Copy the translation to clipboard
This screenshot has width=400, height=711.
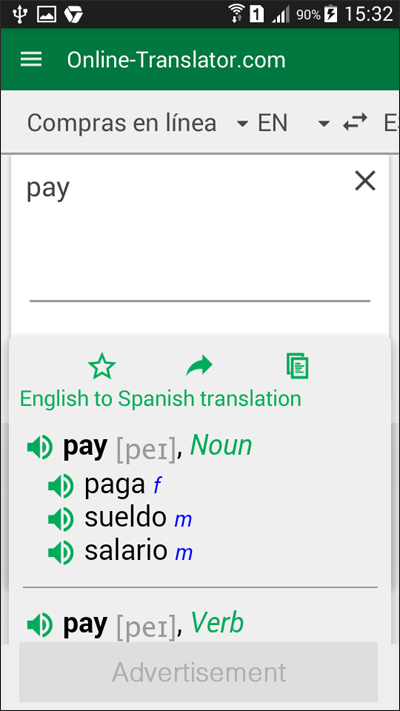298,366
